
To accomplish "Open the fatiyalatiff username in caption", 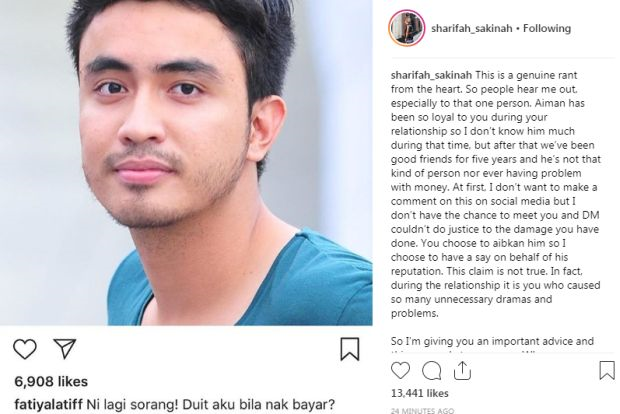I will coord(49,405).
